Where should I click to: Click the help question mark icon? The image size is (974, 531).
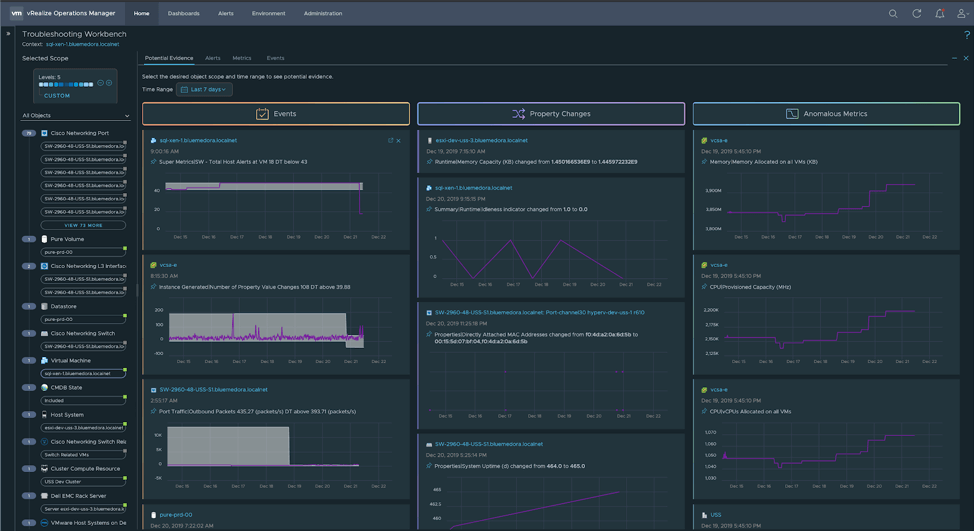click(x=967, y=35)
